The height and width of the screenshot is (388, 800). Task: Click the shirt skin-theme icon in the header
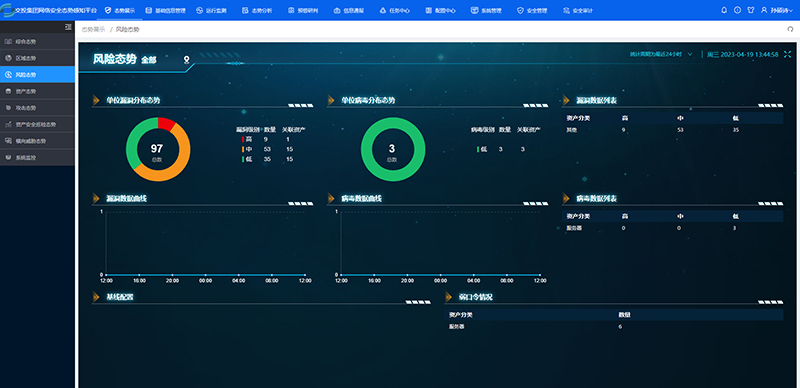coord(751,10)
